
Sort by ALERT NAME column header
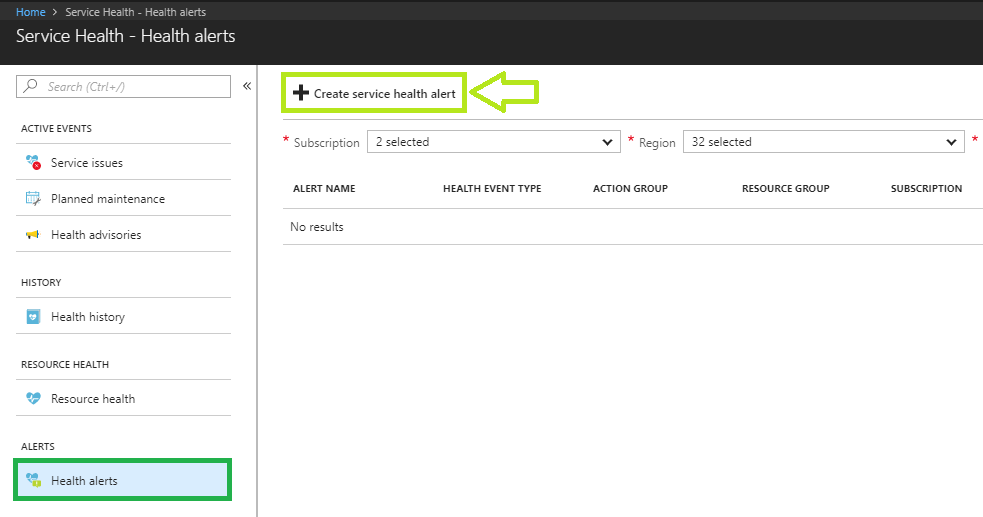324,188
